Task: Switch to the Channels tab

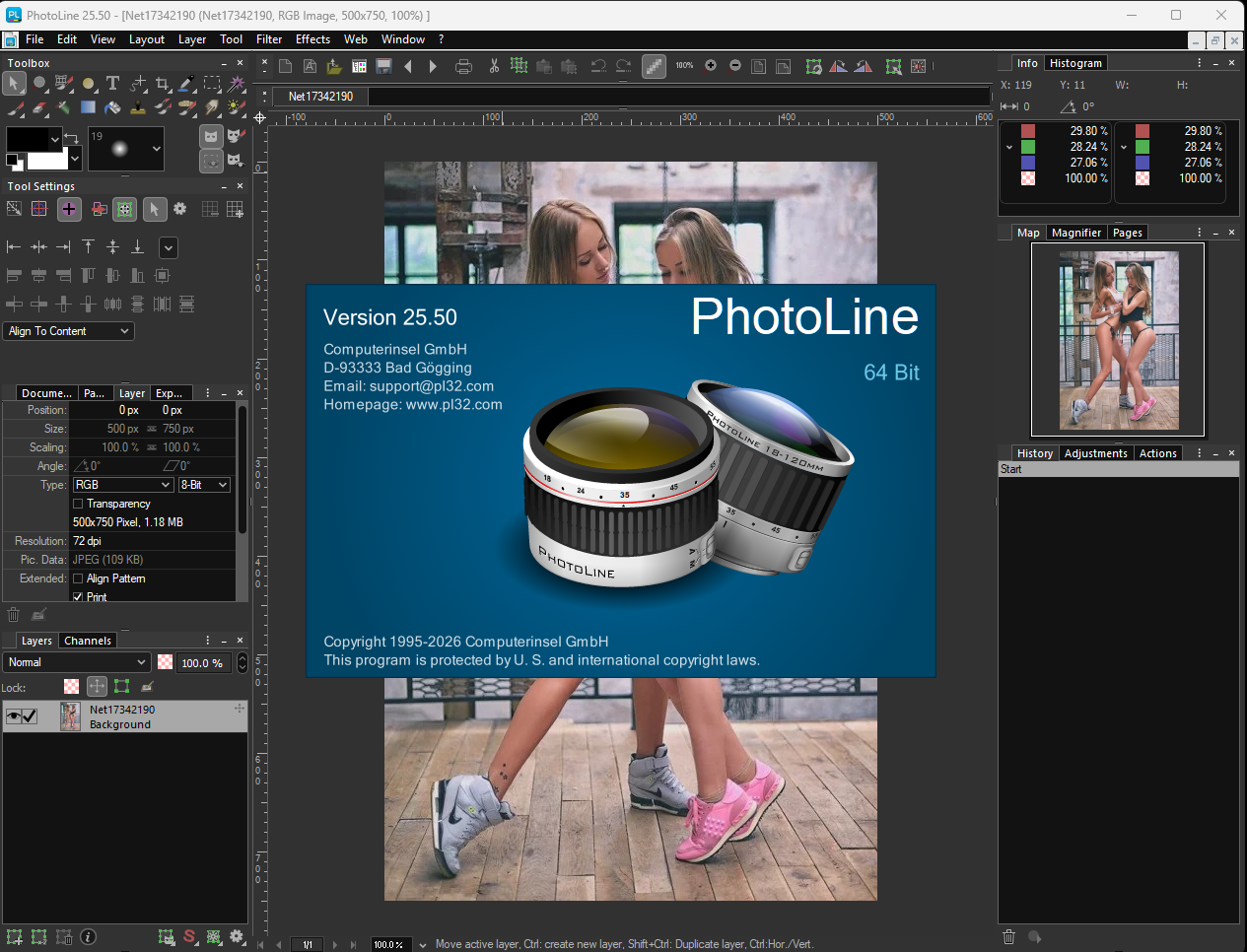Action: (88, 641)
